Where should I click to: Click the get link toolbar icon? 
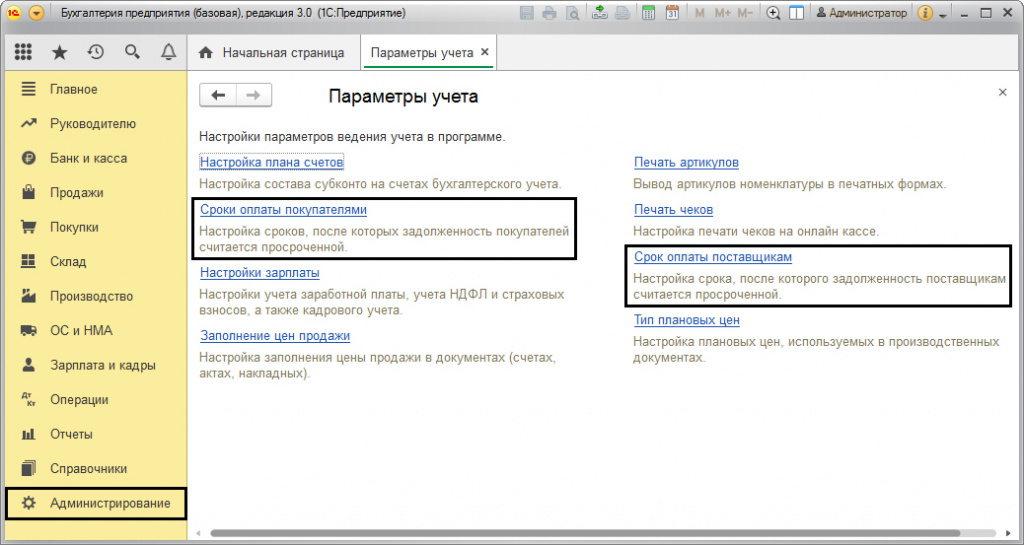tap(599, 13)
